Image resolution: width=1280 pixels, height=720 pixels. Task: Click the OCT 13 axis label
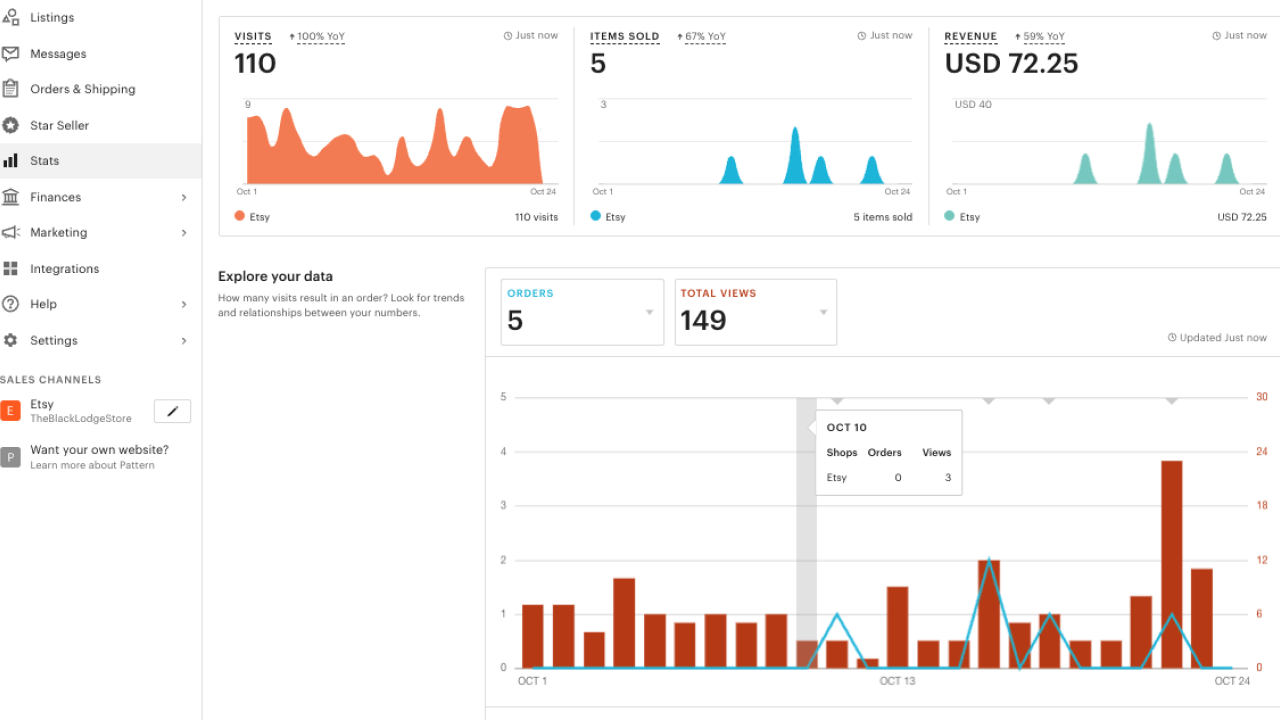[x=897, y=681]
